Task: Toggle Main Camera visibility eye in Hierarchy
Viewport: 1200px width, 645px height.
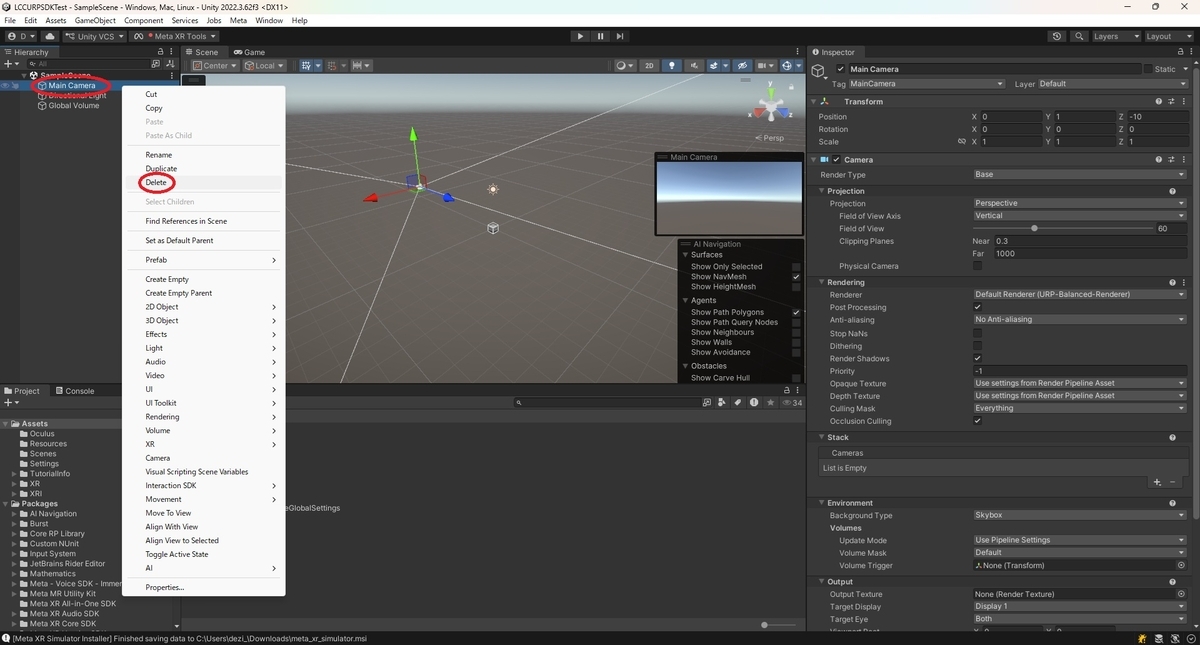Action: 5,86
